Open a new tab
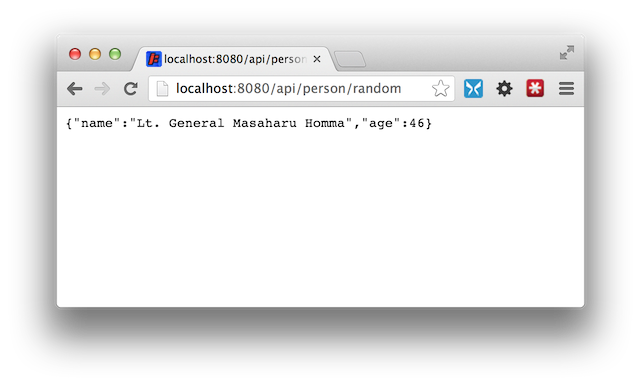641x386 pixels. pyautogui.click(x=350, y=59)
